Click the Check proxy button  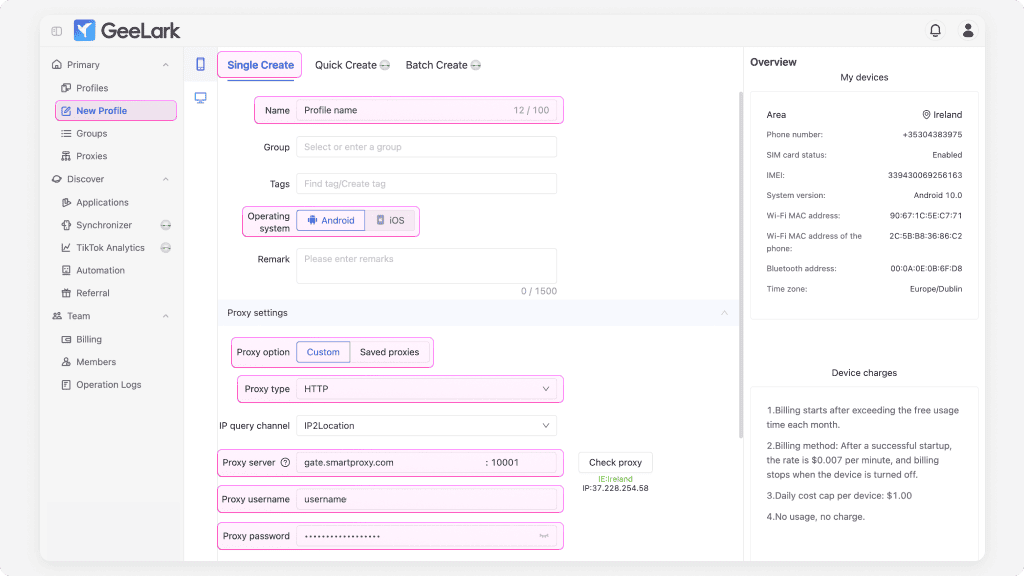(615, 463)
